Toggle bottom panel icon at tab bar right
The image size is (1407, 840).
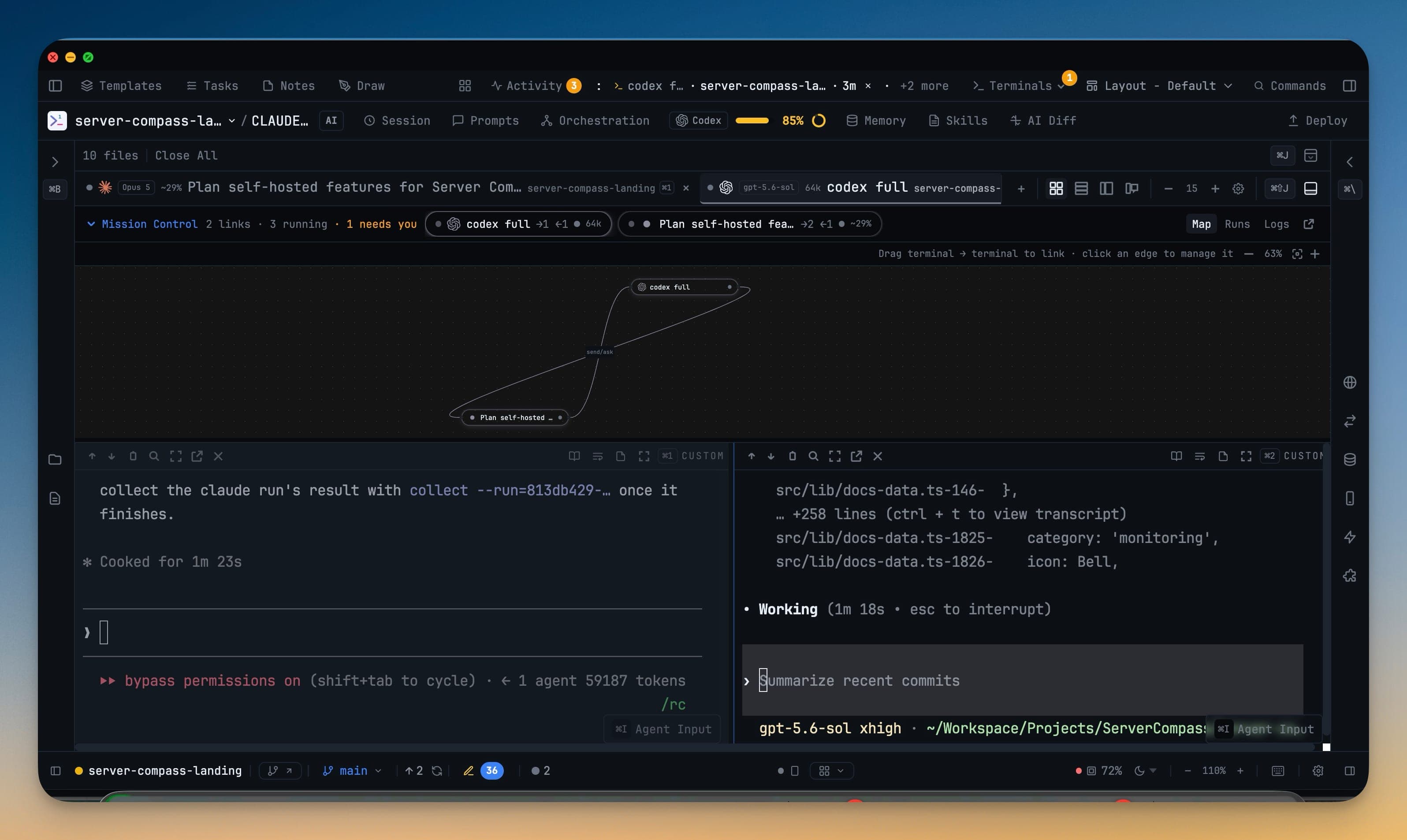click(1310, 189)
